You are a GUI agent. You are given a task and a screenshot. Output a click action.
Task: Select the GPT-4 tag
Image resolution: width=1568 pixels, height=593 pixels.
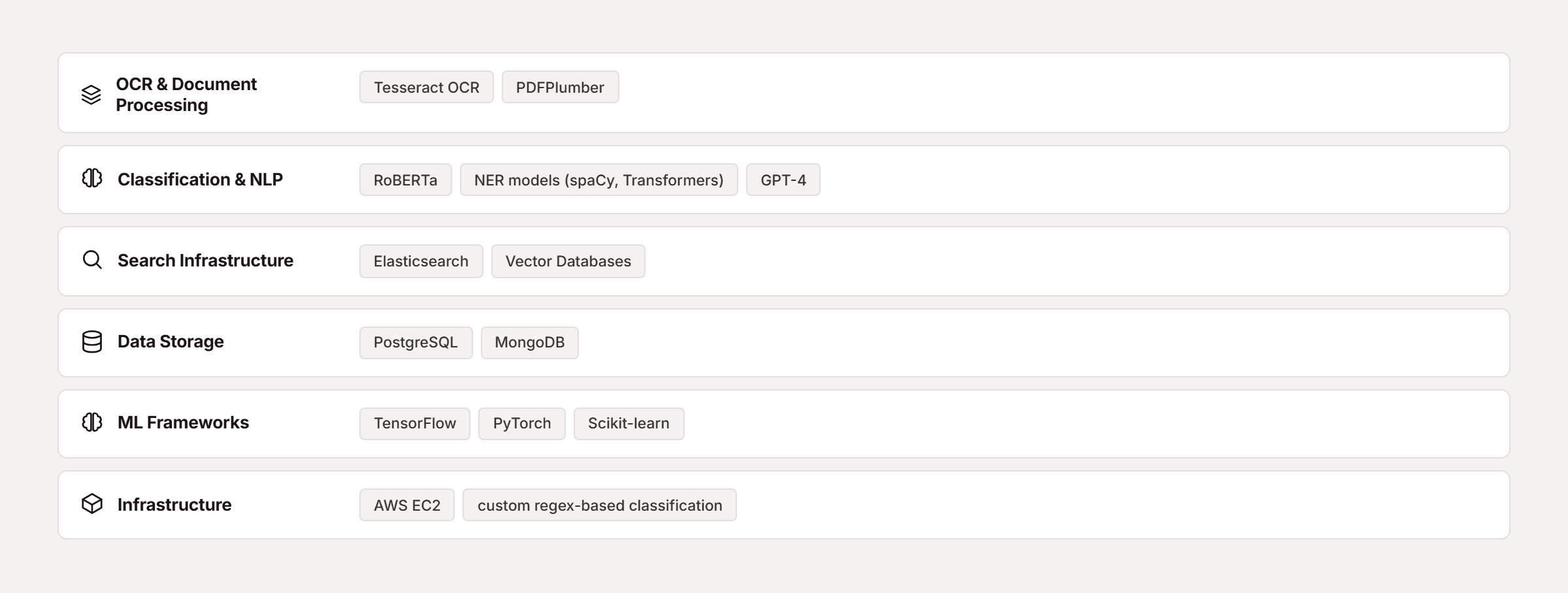pyautogui.click(x=783, y=180)
